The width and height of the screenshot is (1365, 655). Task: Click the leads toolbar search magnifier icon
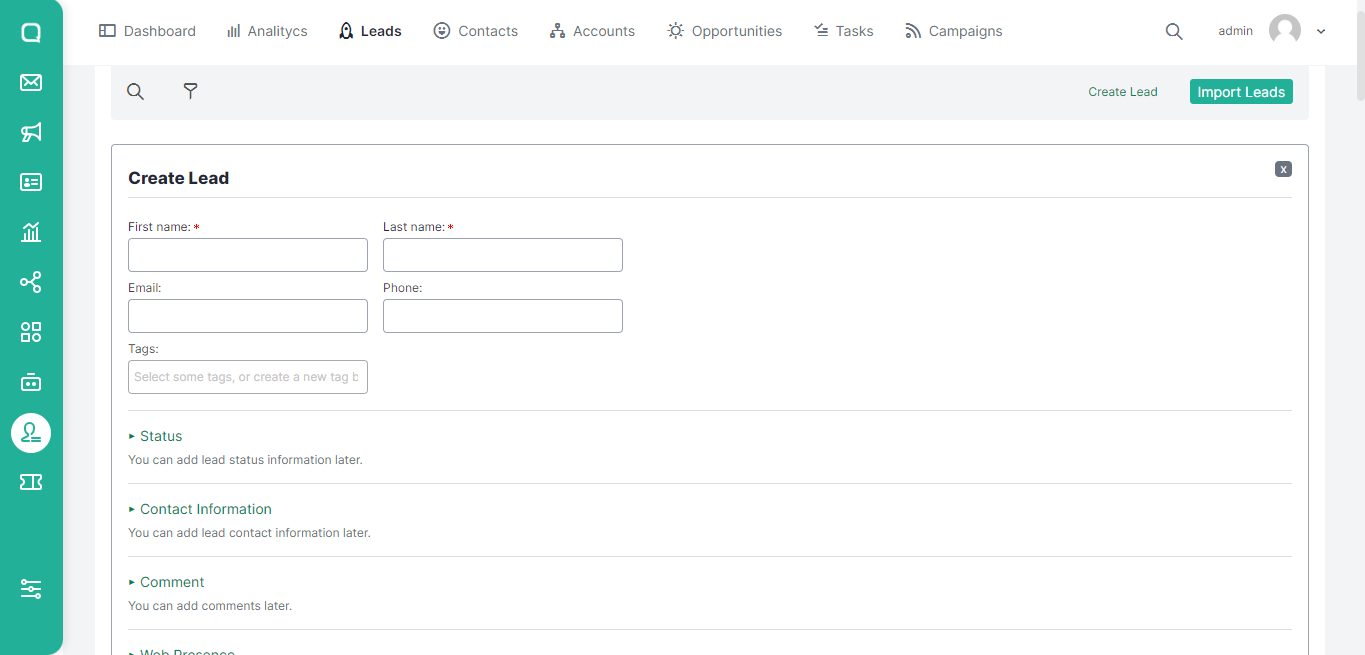click(x=135, y=91)
